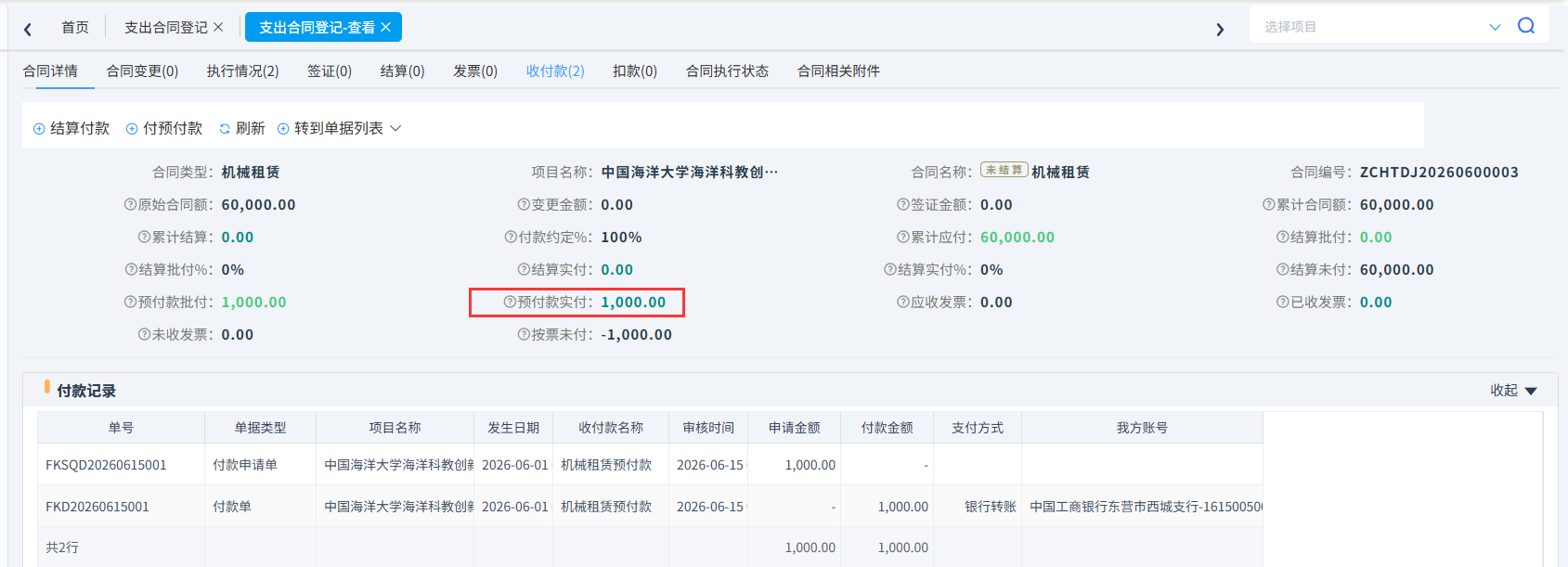Screen dimensions: 1568x567
Task: Switch to the 合同变更(0) tab
Action: 142,71
